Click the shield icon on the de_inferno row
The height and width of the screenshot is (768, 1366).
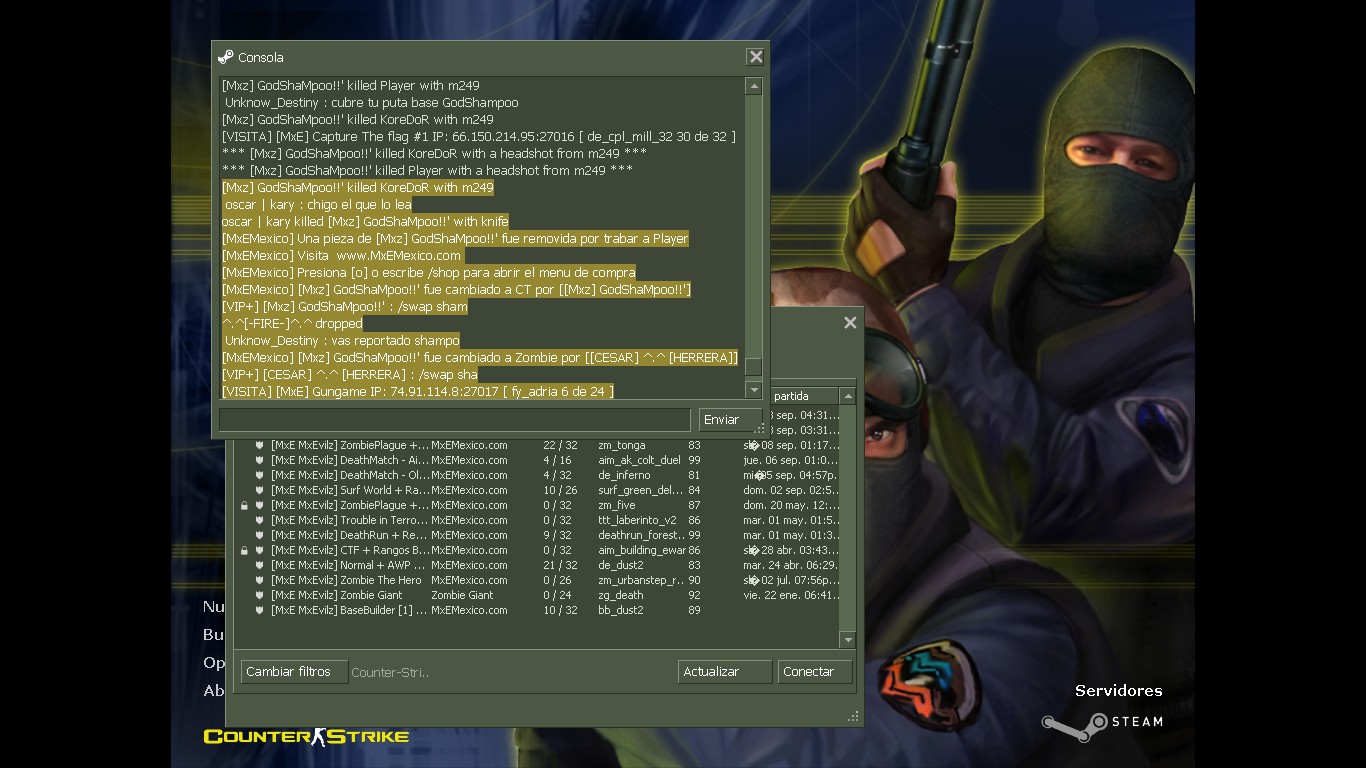259,475
